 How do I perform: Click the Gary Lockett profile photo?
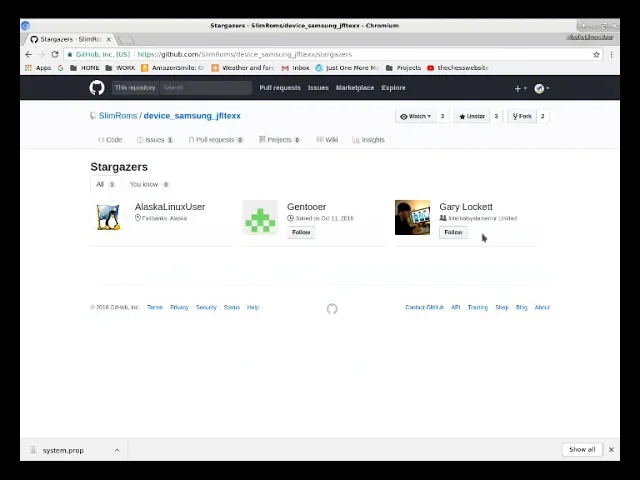pyautogui.click(x=412, y=217)
